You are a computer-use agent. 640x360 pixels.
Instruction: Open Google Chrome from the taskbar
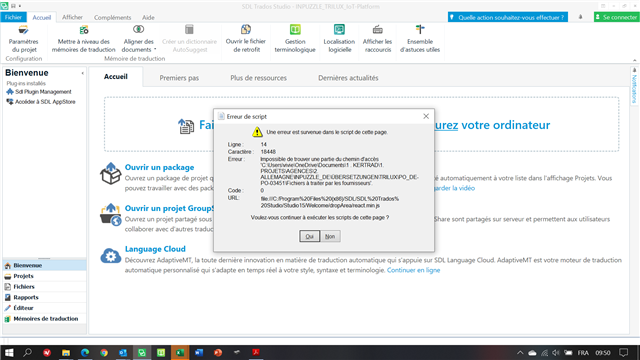click(104, 352)
